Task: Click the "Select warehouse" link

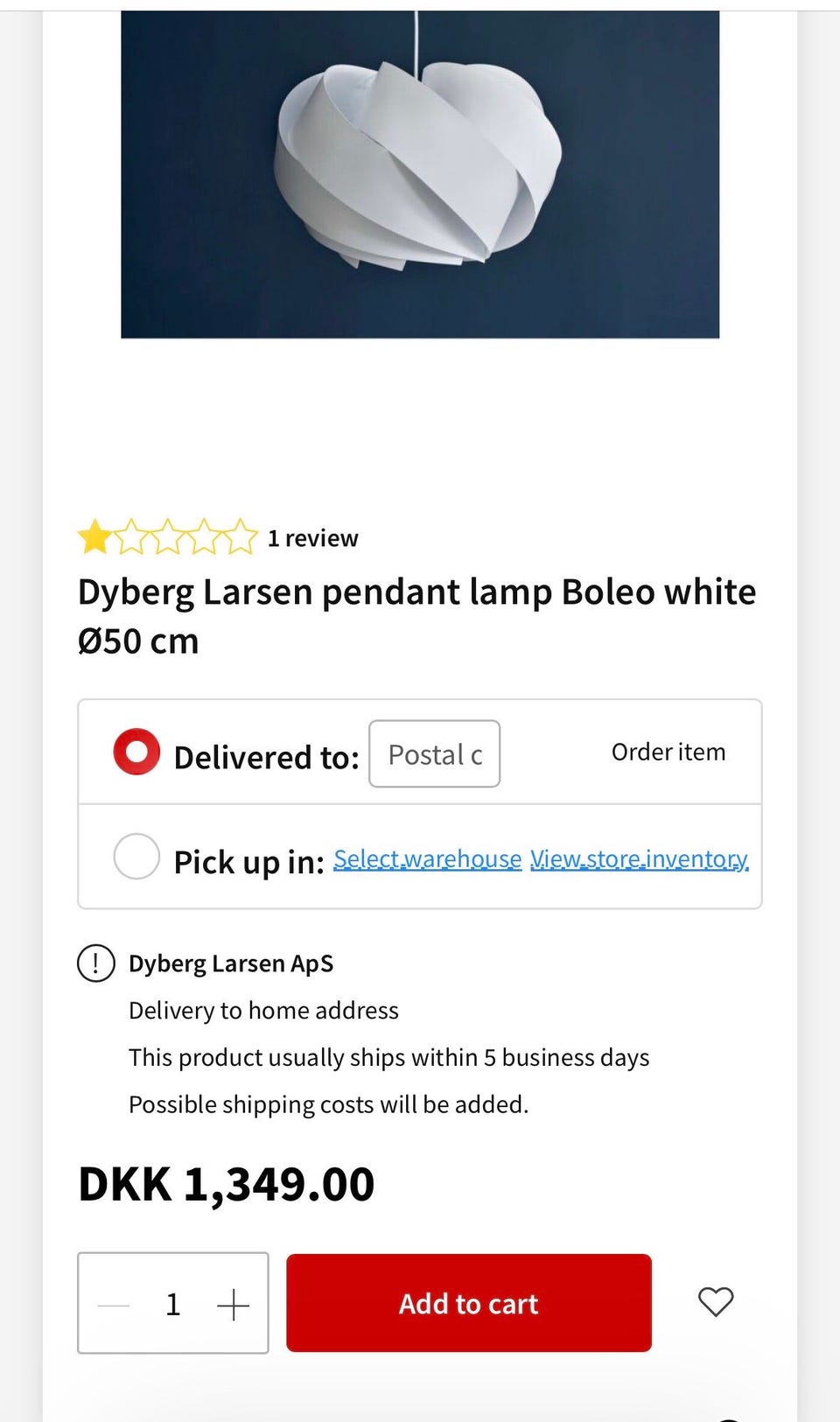Action: click(x=427, y=859)
